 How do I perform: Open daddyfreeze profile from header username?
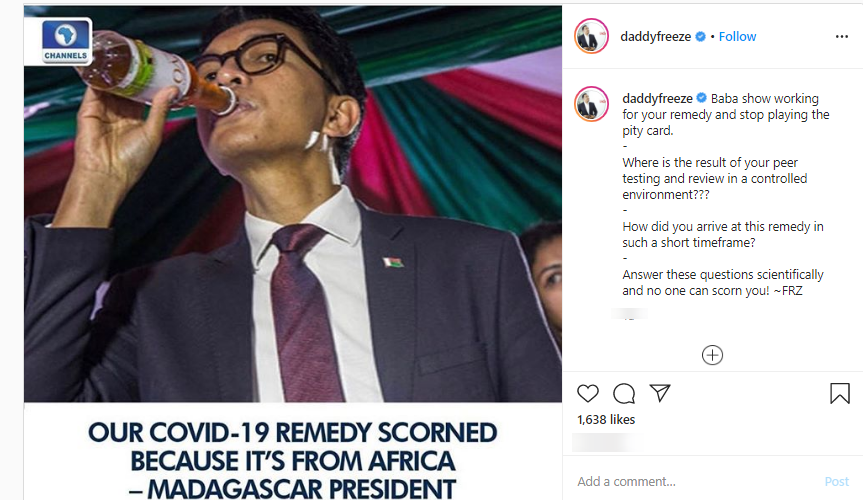coord(657,36)
